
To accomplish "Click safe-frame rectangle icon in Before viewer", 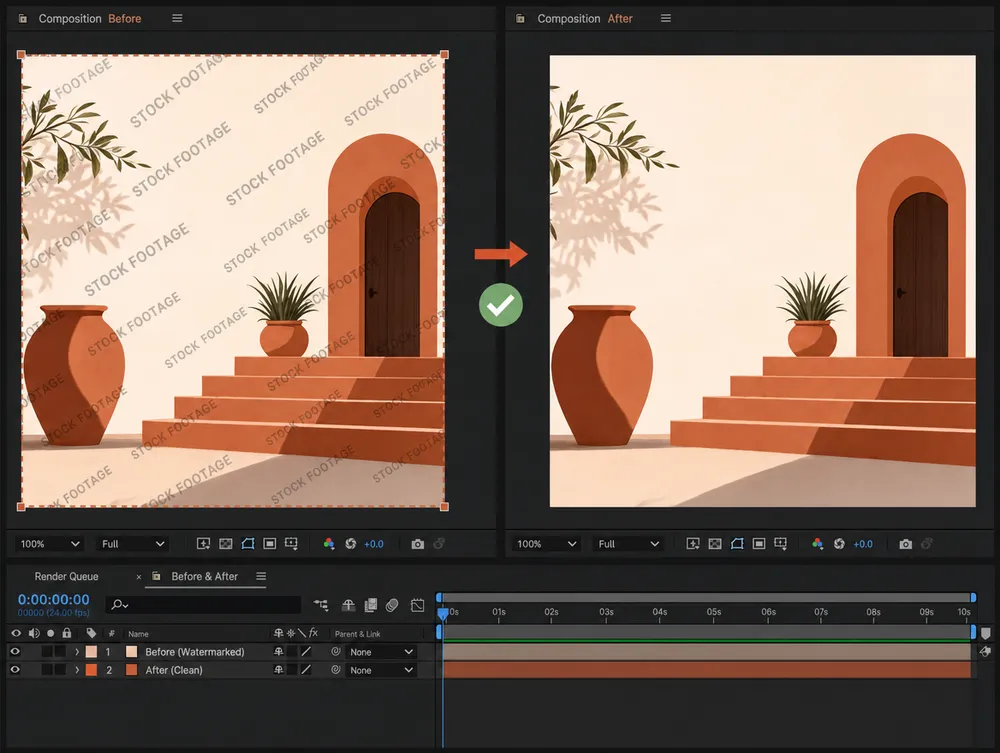I will [x=270, y=544].
